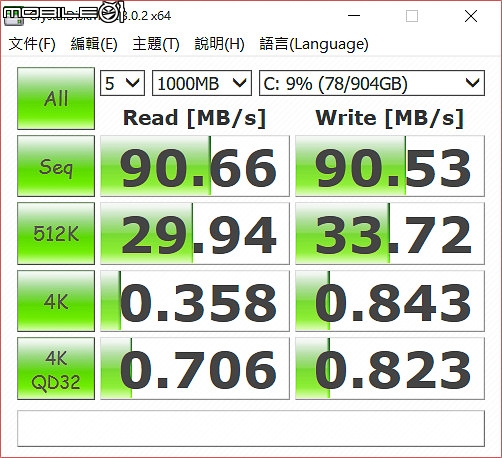Screen dimensions: 502x458
Task: Run all benchmarks with All button
Action: point(56,98)
